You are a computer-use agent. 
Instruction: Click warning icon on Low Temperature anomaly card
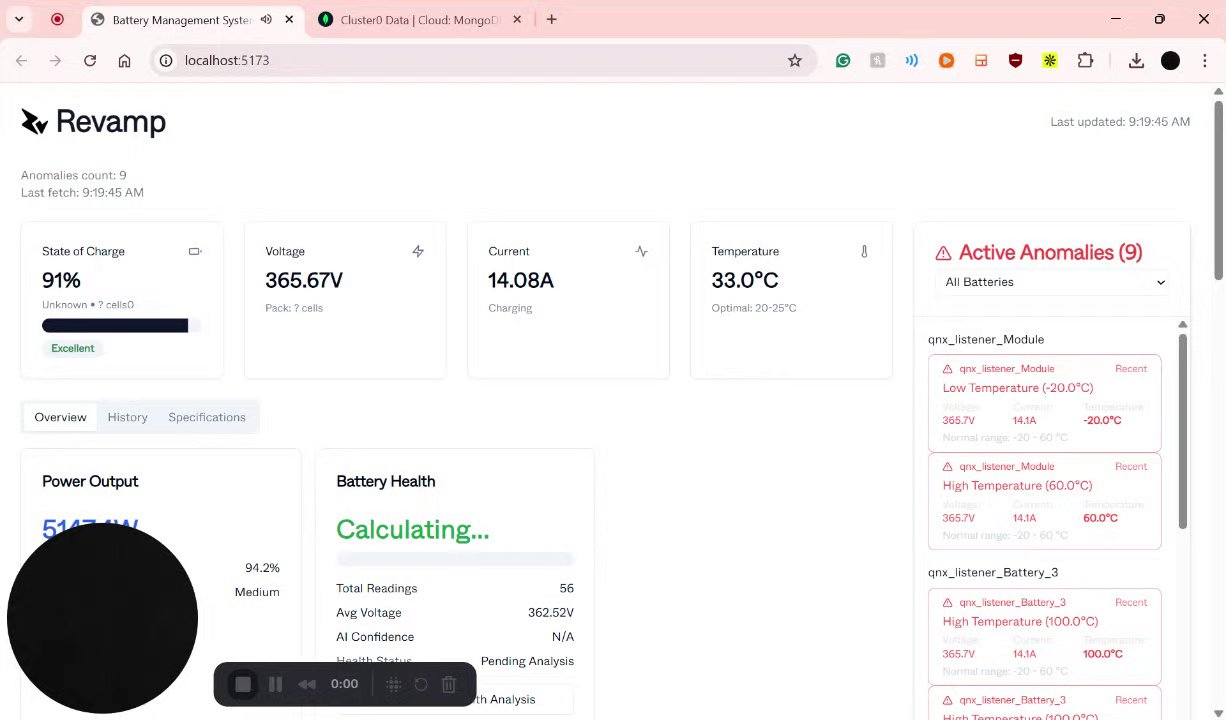(x=948, y=369)
